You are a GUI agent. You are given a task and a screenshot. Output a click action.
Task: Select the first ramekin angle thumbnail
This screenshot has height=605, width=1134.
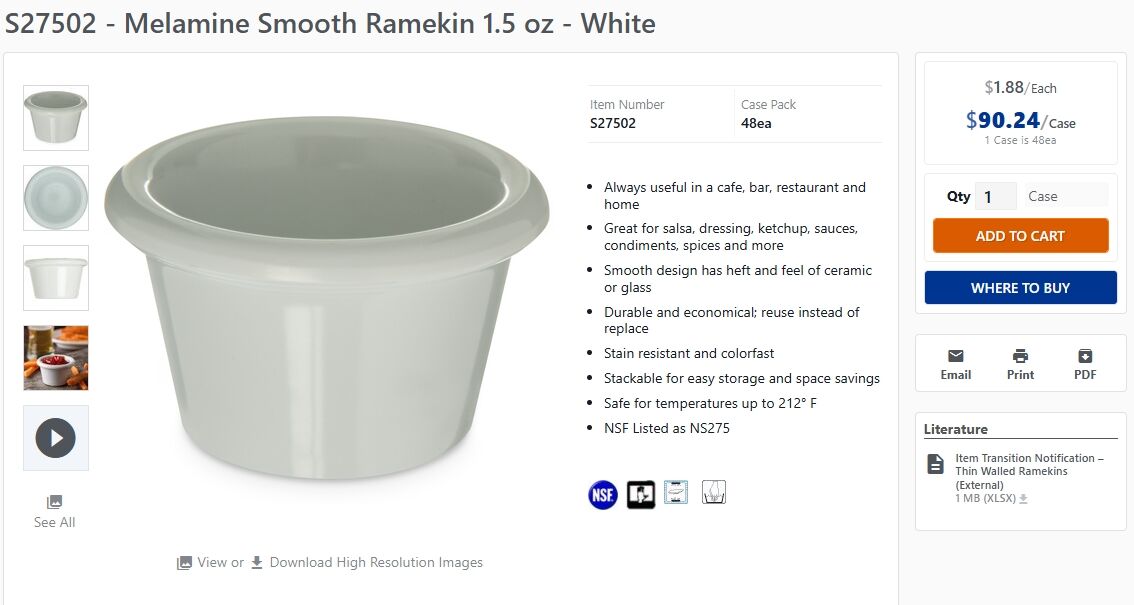coord(56,118)
